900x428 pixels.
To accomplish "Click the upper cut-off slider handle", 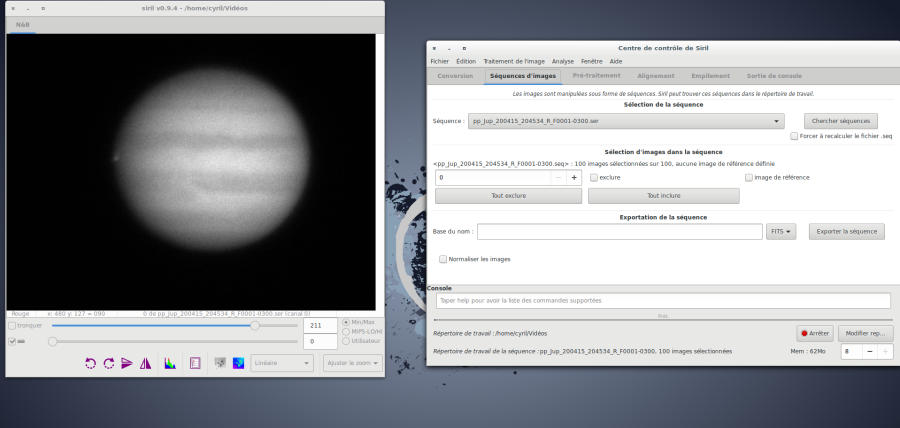I will [255, 326].
